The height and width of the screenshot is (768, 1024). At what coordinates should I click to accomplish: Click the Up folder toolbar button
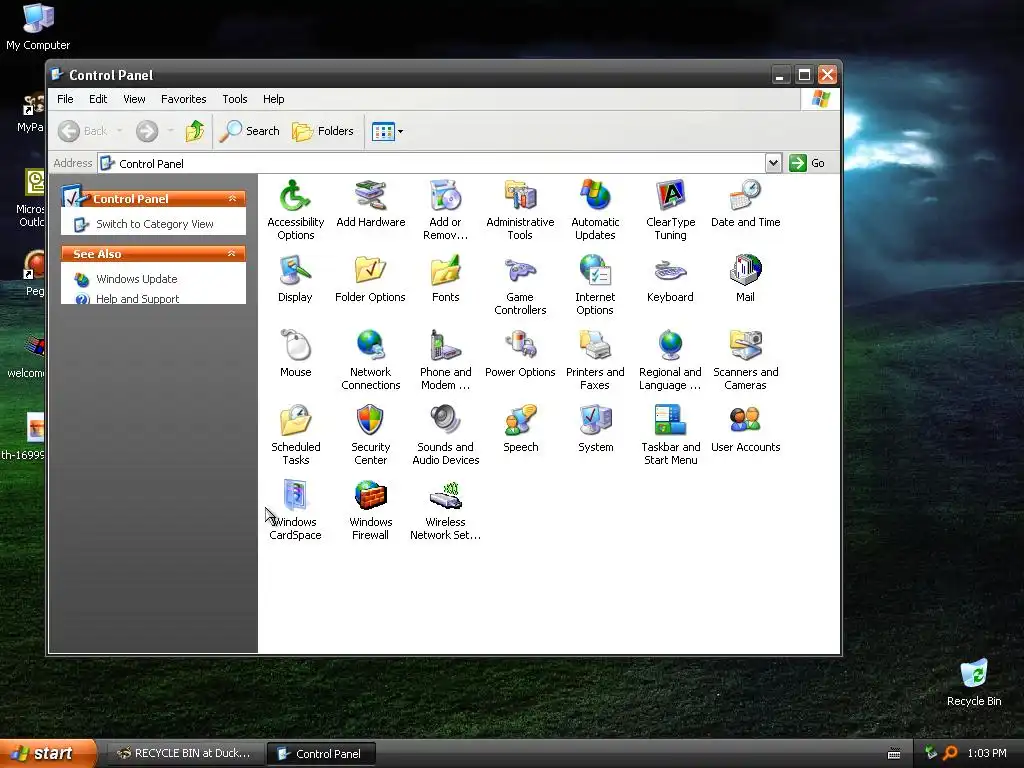click(195, 131)
